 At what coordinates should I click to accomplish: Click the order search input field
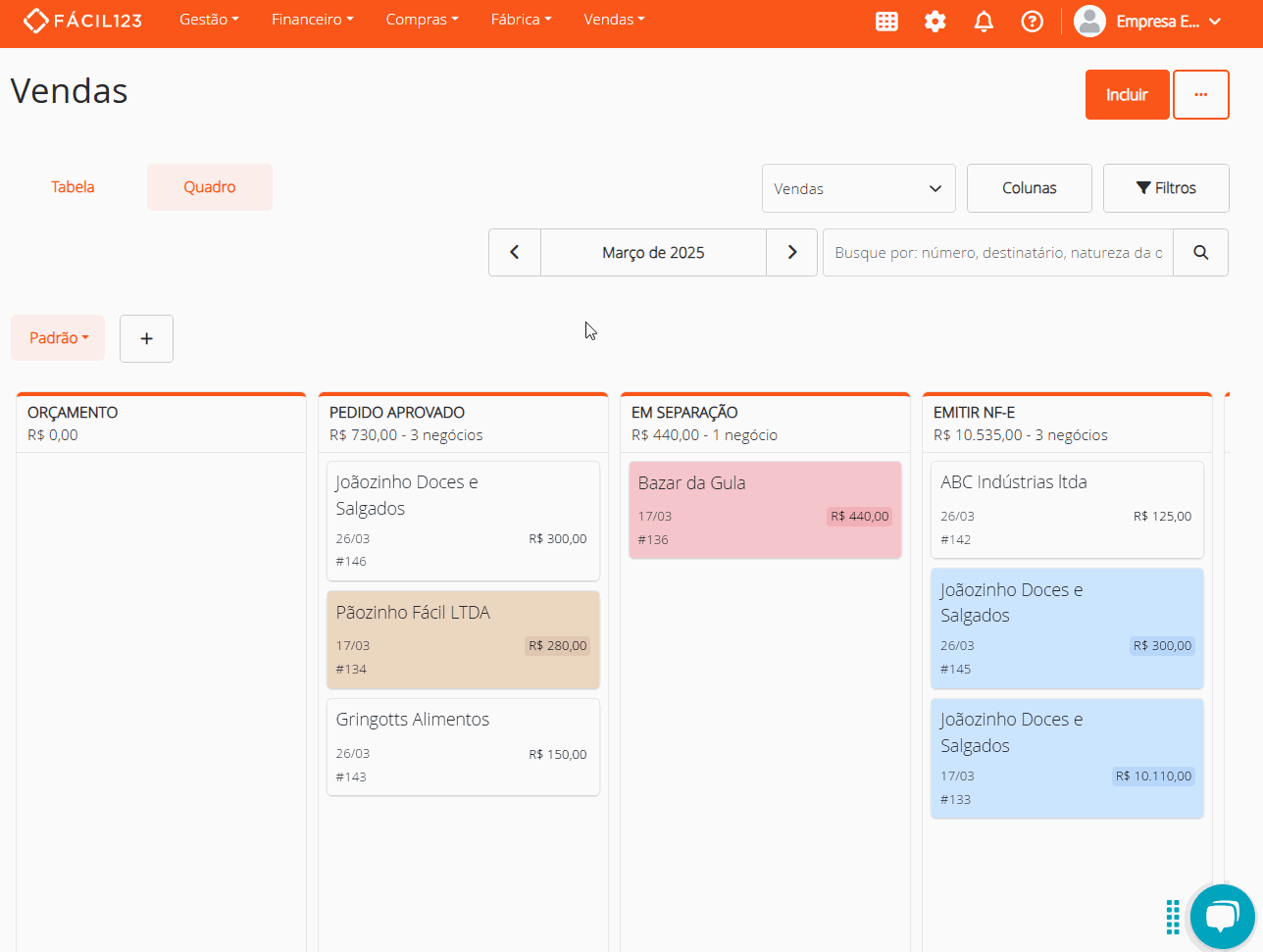[998, 253]
